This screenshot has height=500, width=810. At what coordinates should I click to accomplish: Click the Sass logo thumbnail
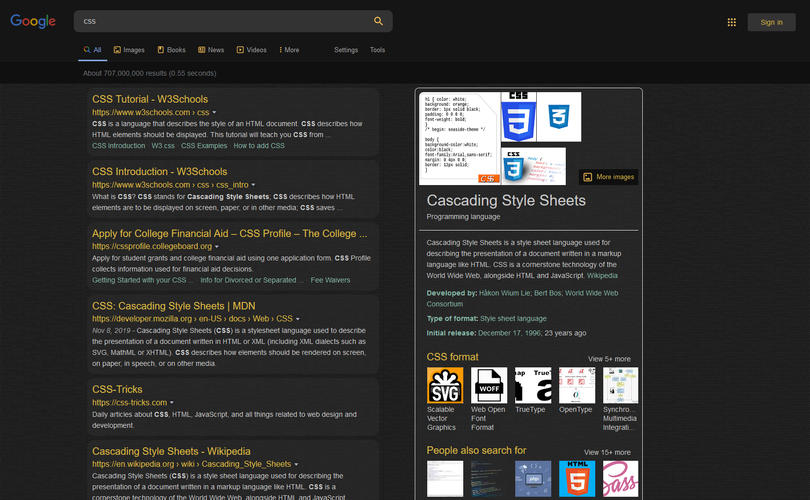pyautogui.click(x=620, y=479)
